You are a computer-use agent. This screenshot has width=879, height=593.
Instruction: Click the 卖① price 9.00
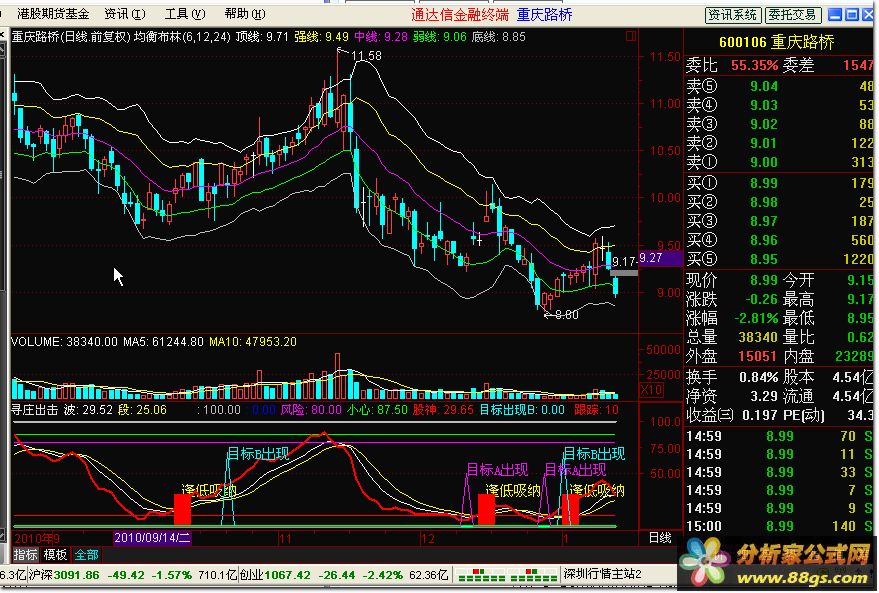point(764,162)
